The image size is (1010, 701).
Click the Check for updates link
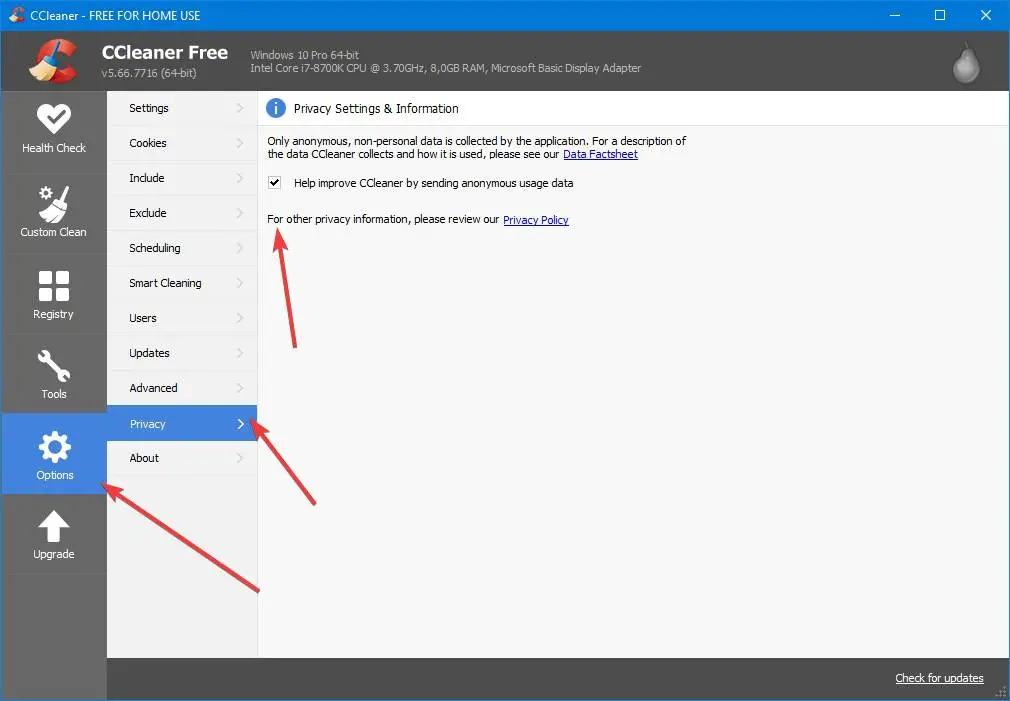939,678
